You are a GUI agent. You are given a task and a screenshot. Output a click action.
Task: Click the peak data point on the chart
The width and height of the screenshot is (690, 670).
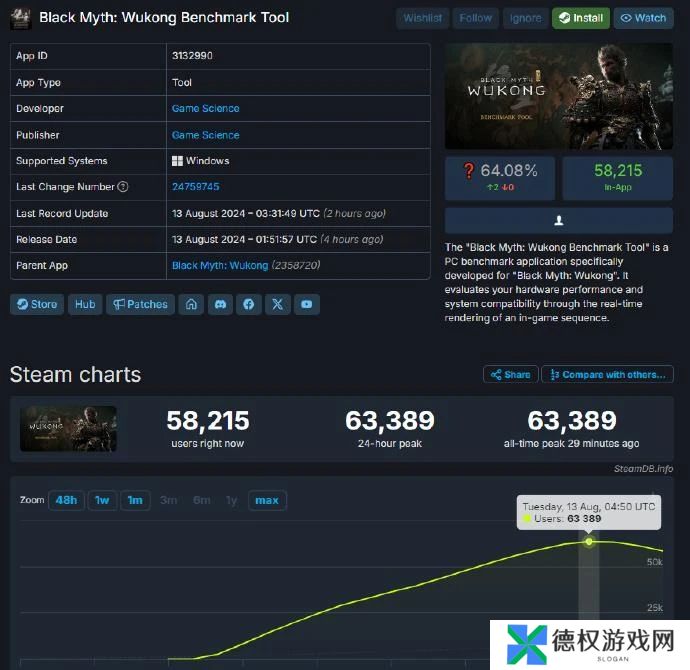click(x=589, y=542)
